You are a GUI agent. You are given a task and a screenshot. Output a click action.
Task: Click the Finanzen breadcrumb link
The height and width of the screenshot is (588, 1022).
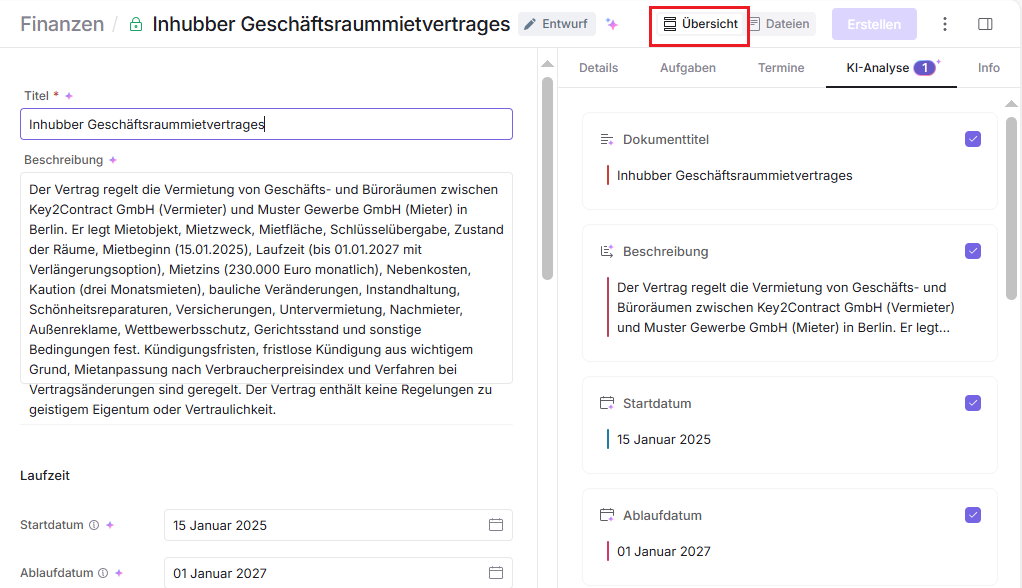point(62,24)
